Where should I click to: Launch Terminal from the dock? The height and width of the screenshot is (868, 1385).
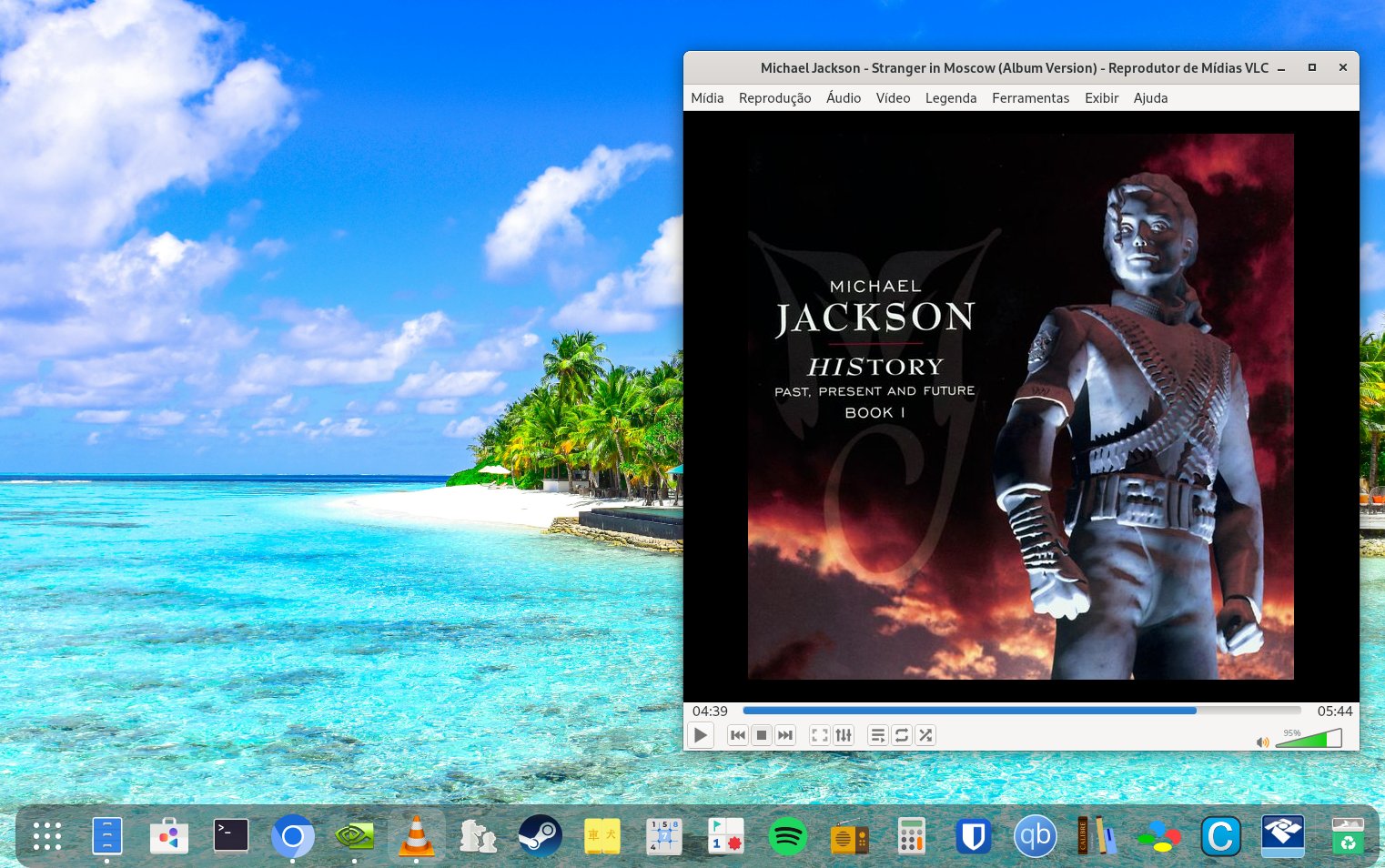[x=231, y=836]
